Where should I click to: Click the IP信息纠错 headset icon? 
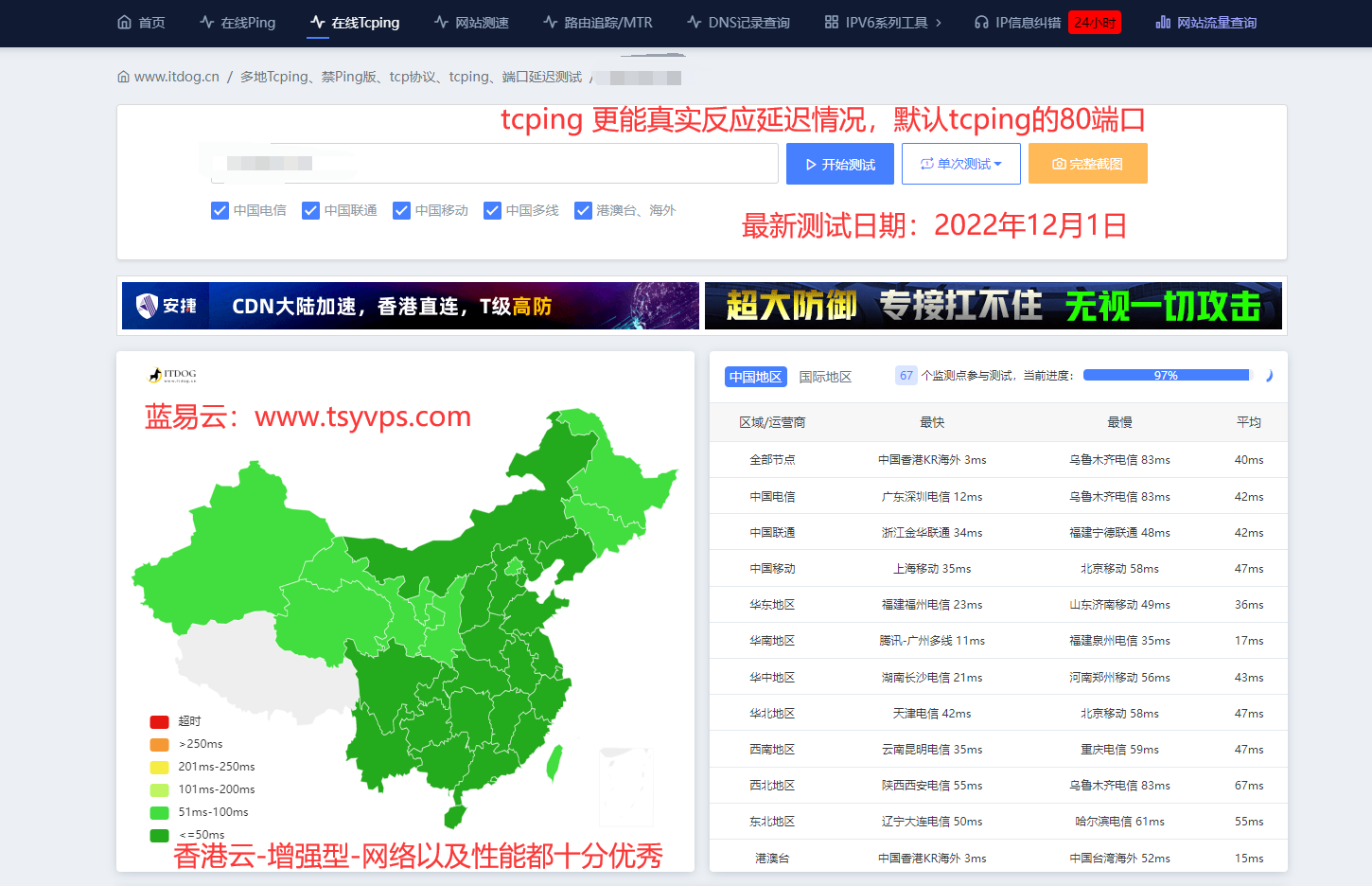coord(981,22)
